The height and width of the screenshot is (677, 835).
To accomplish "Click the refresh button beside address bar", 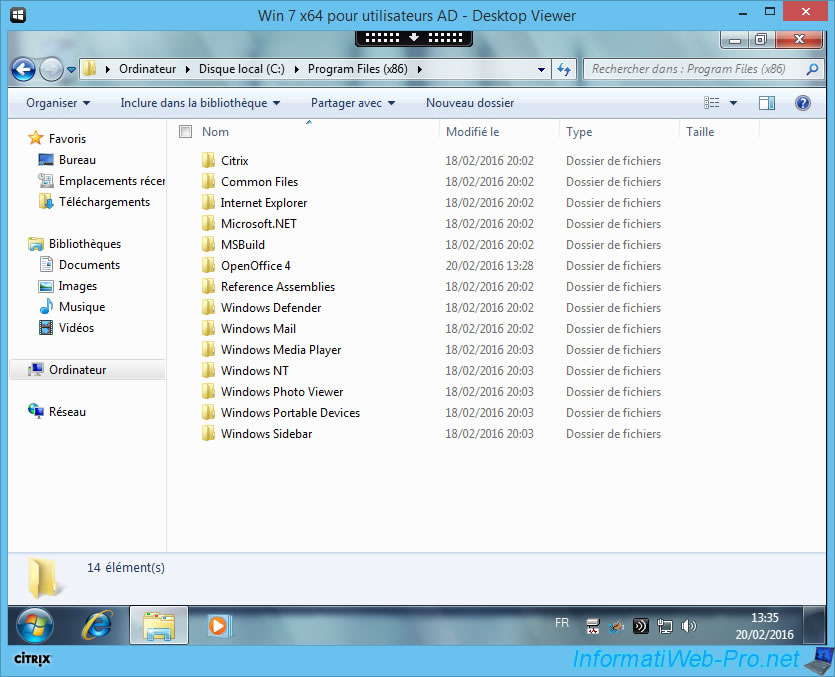I will click(564, 69).
